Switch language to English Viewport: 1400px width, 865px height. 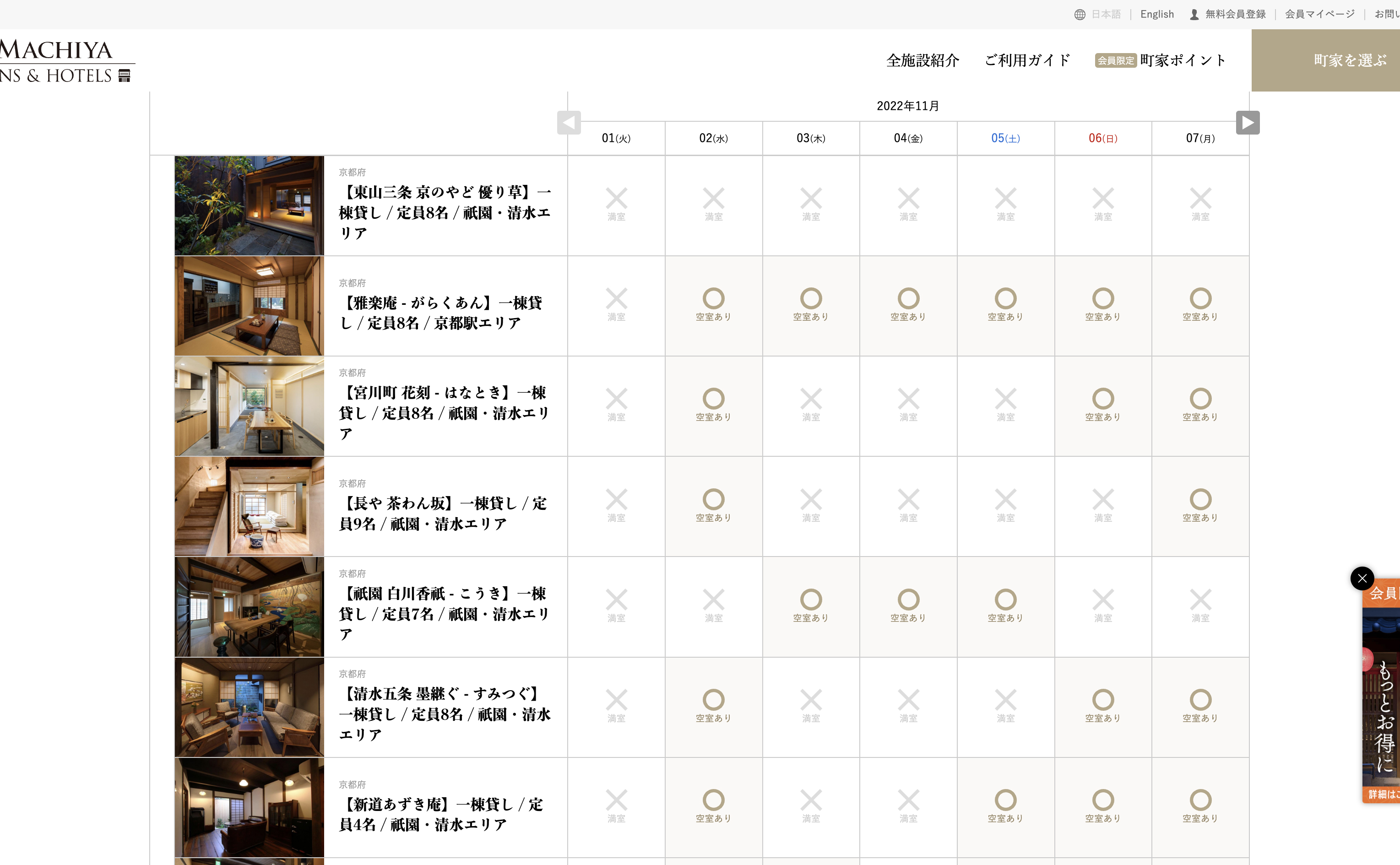[x=1156, y=14]
